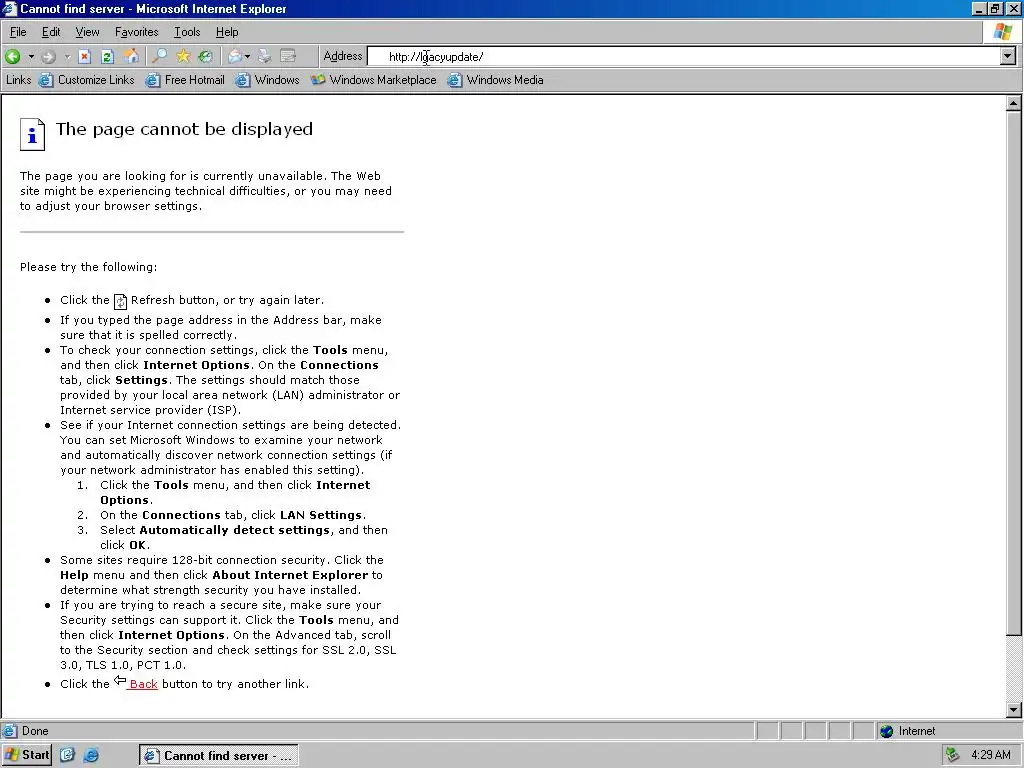This screenshot has height=768, width=1024.
Task: Go to the Home page icon
Action: [131, 56]
